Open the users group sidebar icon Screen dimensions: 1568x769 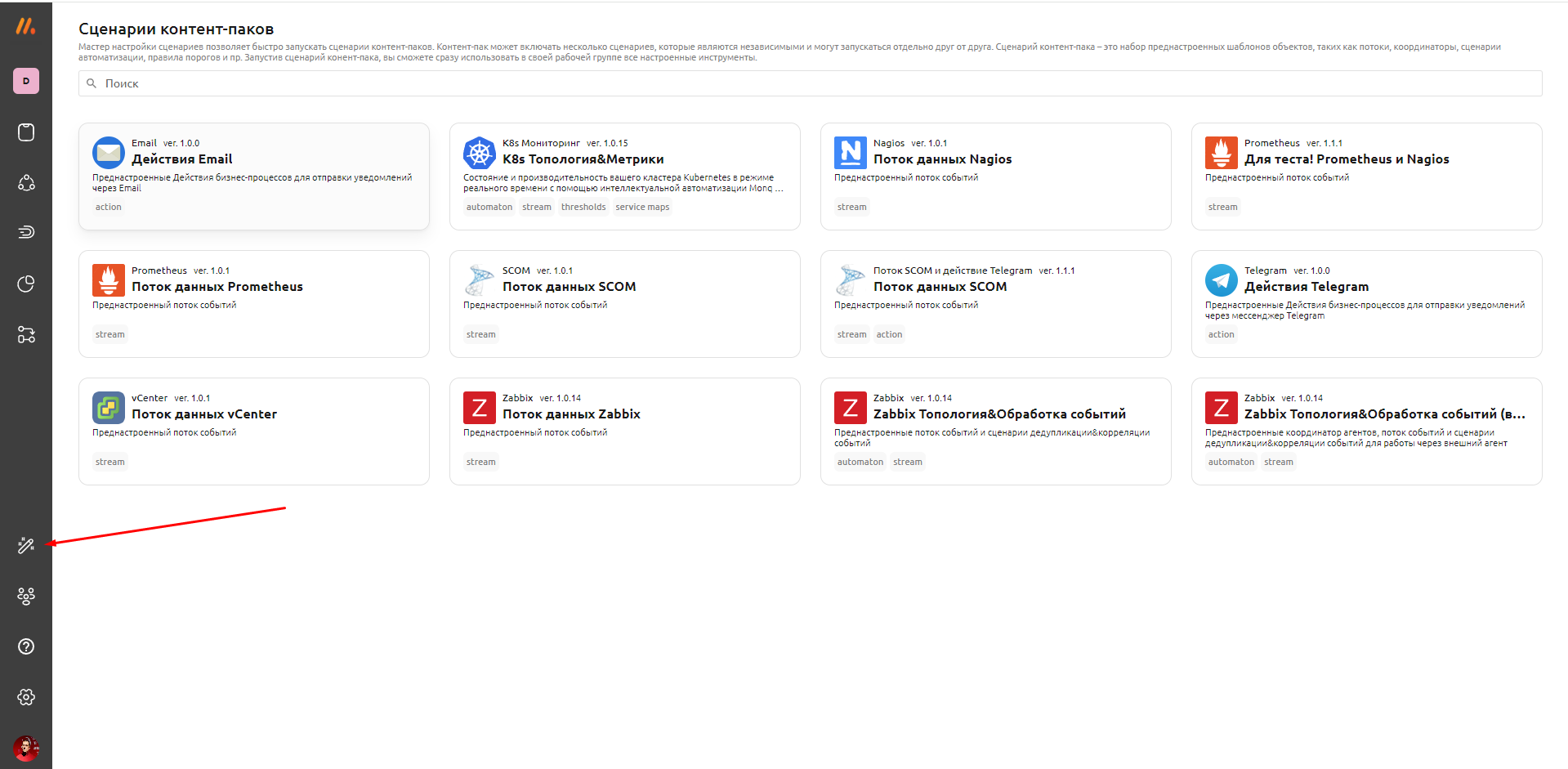tap(26, 596)
